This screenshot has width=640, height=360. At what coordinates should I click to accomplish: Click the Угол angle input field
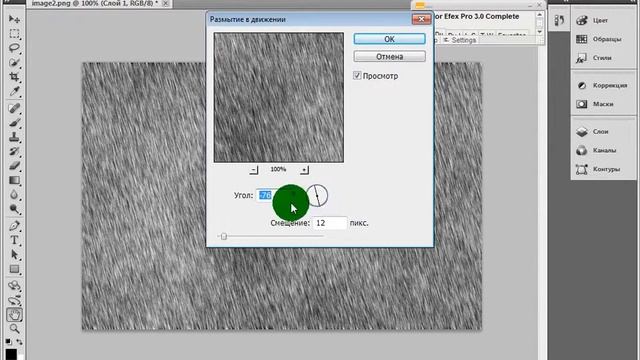[x=275, y=195]
